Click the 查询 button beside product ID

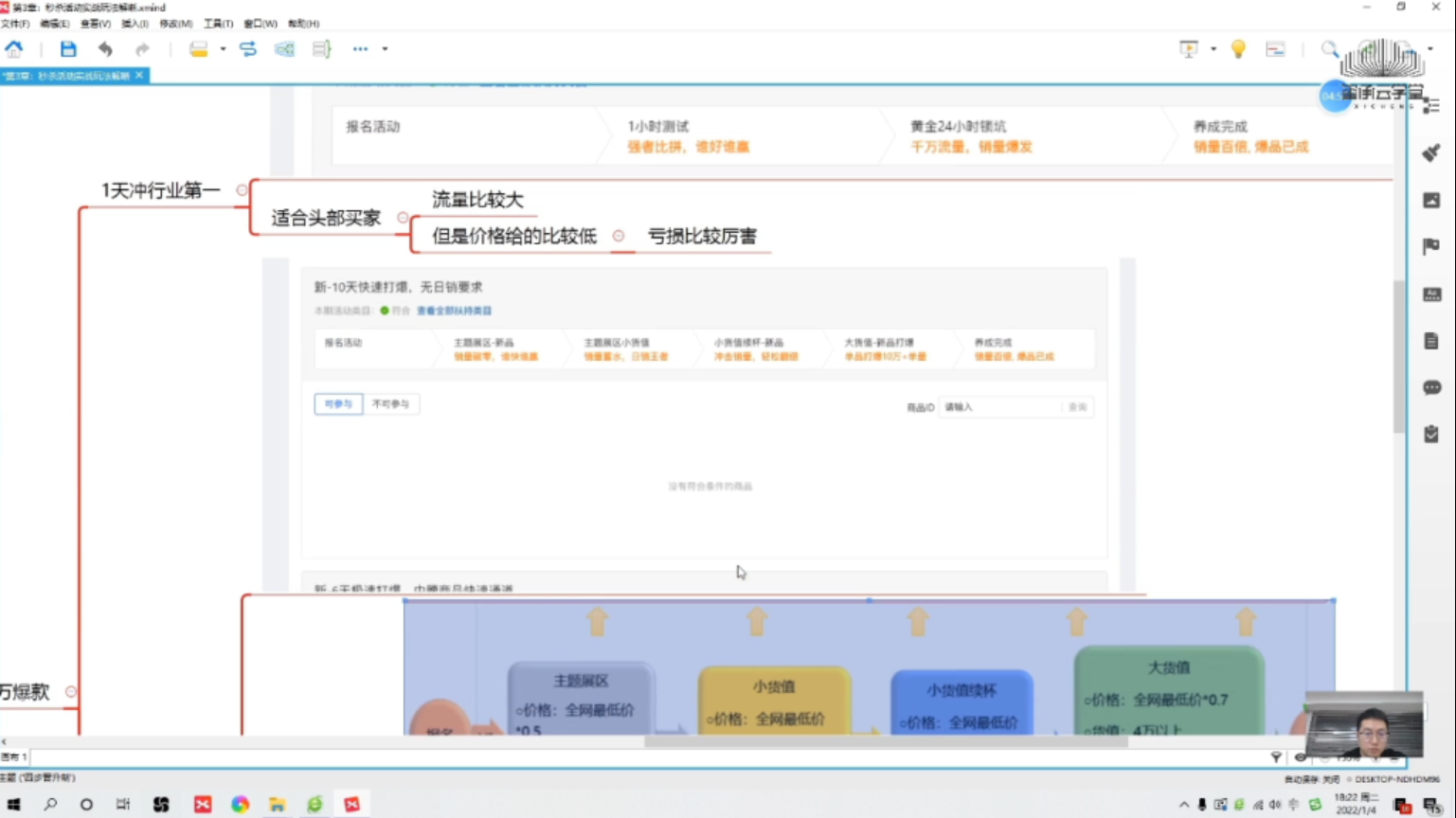(x=1078, y=407)
